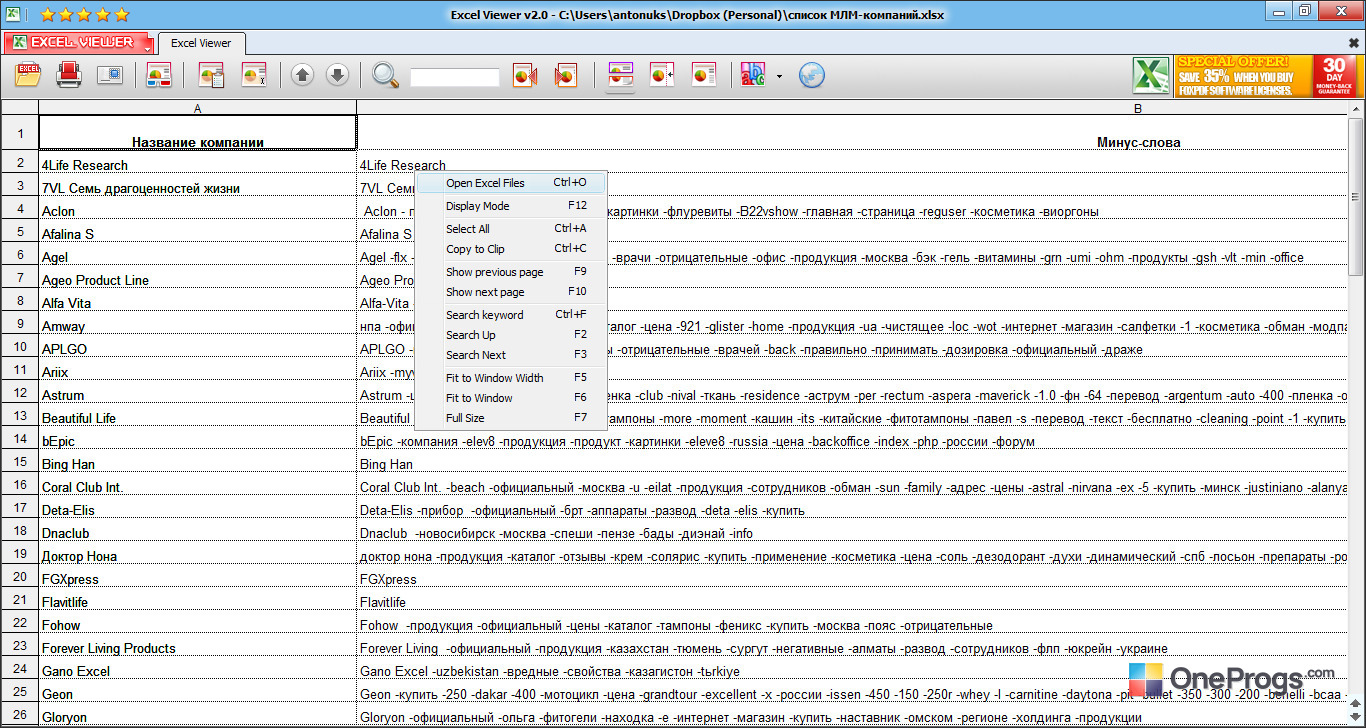Click the Deta-Elis minus-words cell in column B
Image resolution: width=1366 pixels, height=728 pixels.
tap(853, 509)
